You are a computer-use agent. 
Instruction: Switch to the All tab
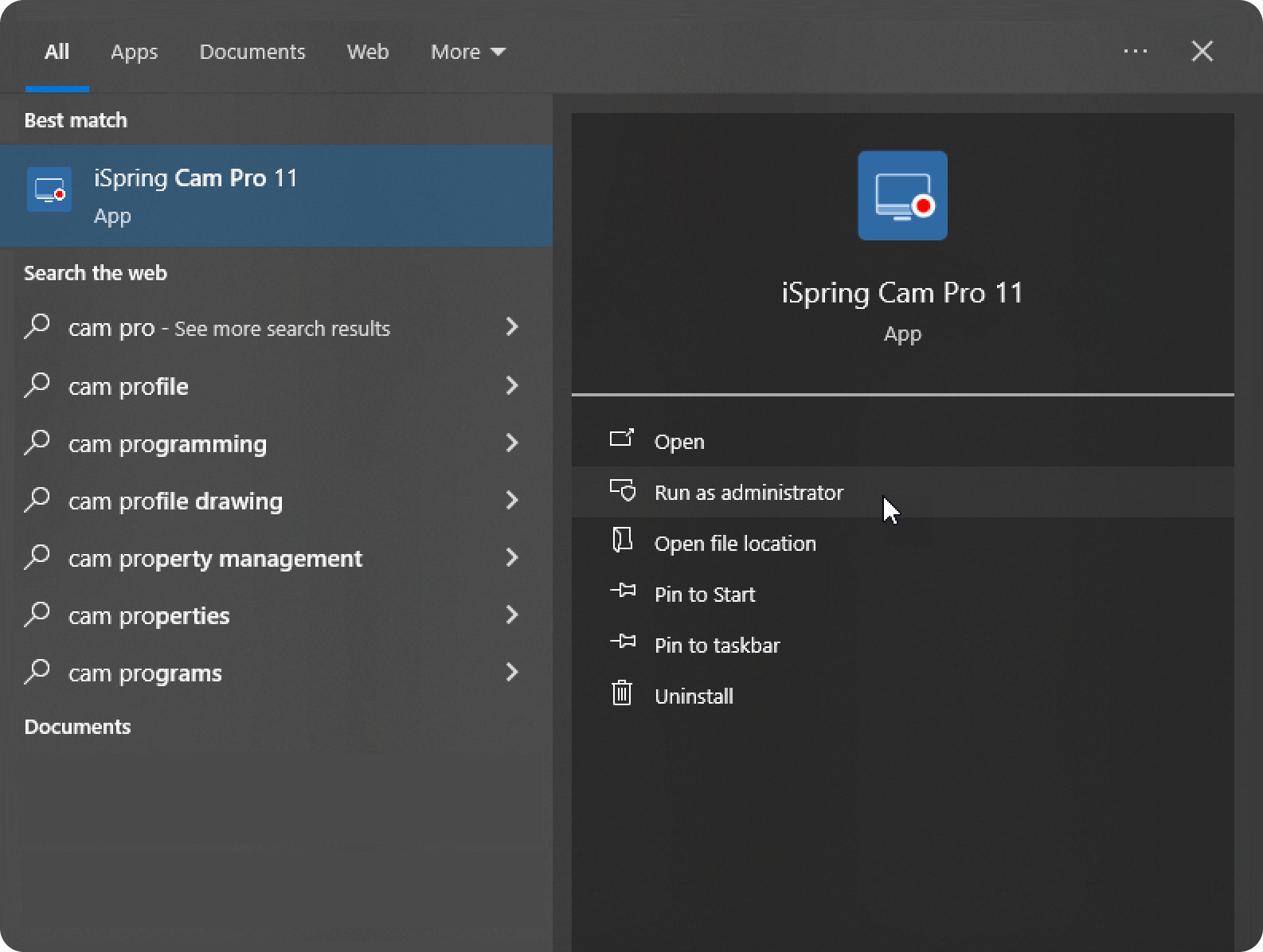click(57, 52)
